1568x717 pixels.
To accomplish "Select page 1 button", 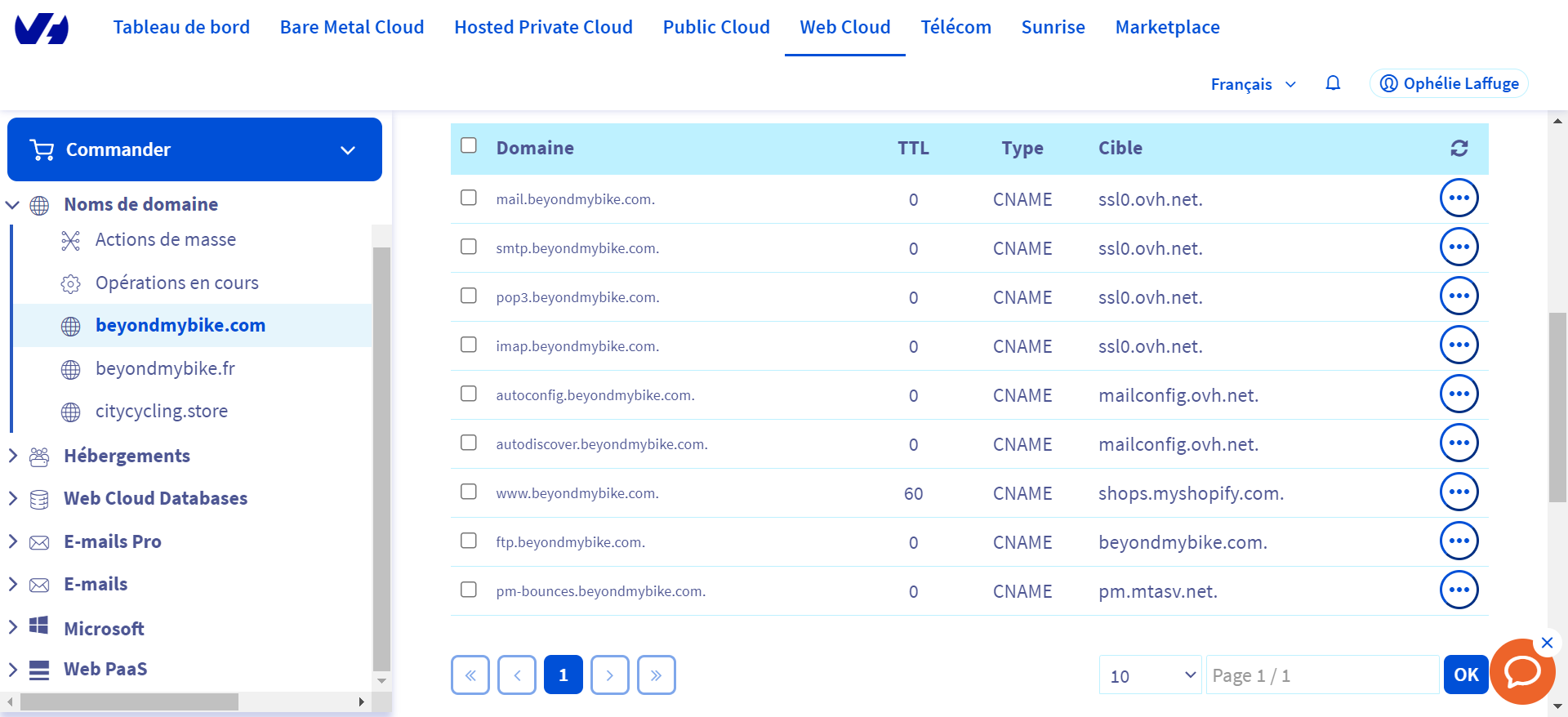I will pos(563,675).
